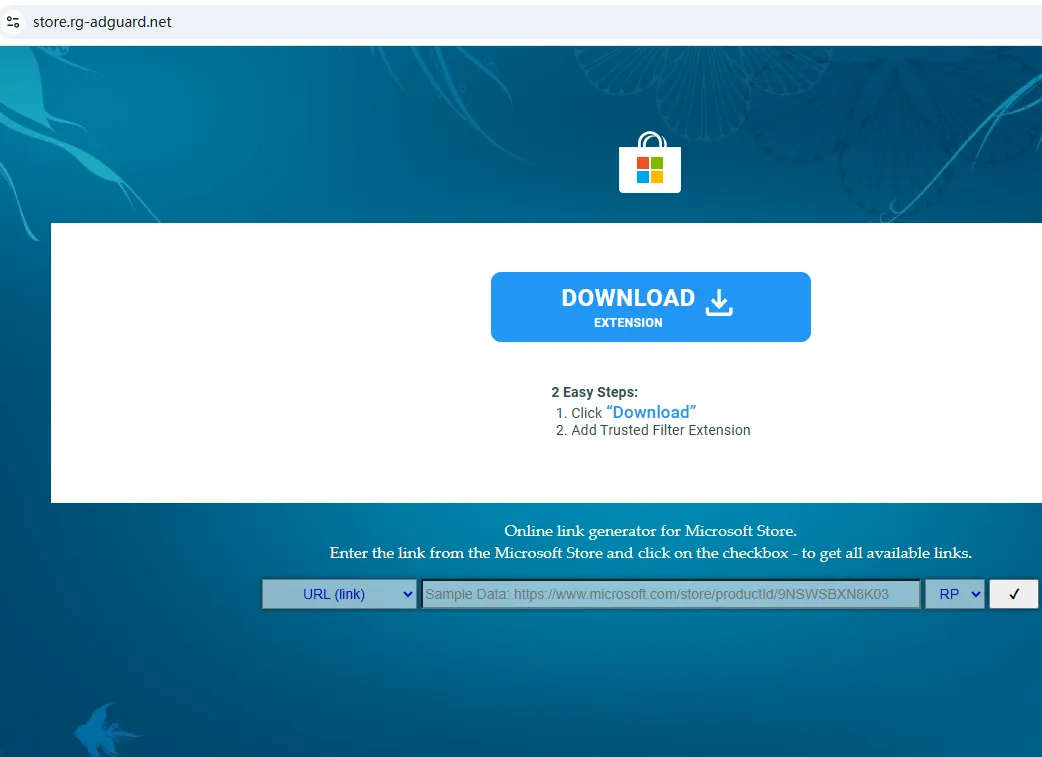Viewport: 1042px width, 757px height.
Task: Click the blue DOWNLOAD EXTENSION button
Action: pos(651,307)
